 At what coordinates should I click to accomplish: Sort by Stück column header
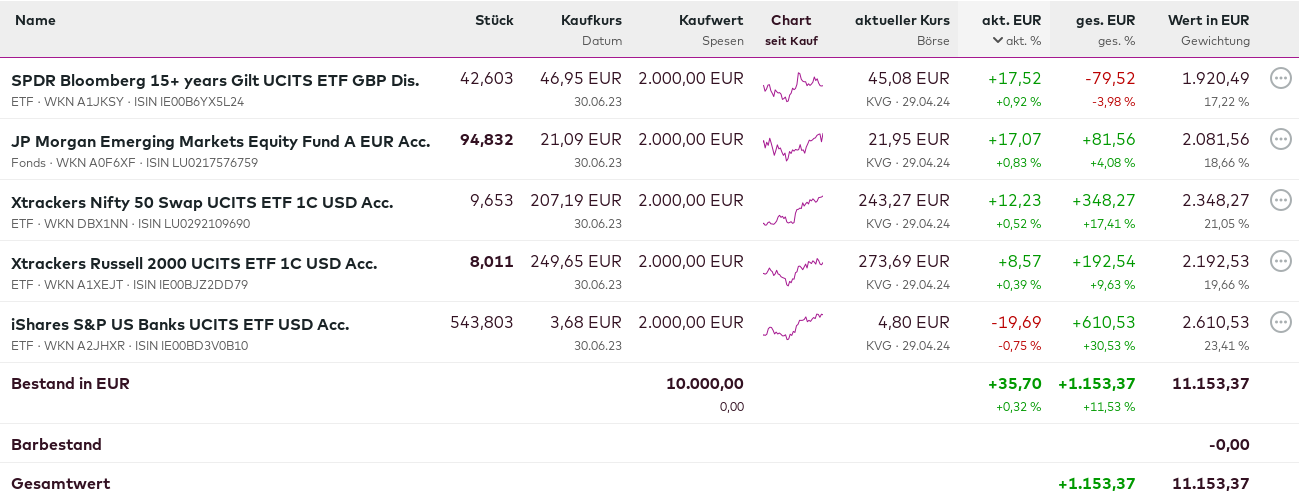coord(494,20)
